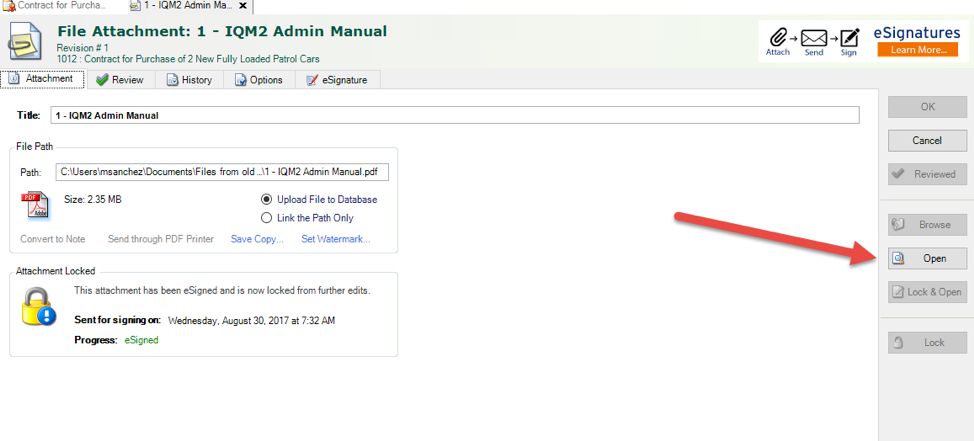
Task: Switch to the Review tab
Action: point(119,80)
